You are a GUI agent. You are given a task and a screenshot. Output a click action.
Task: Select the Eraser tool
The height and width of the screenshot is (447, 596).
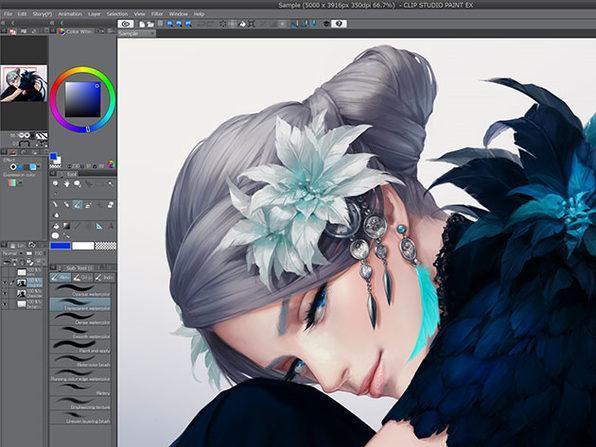pyautogui.click(x=110, y=205)
